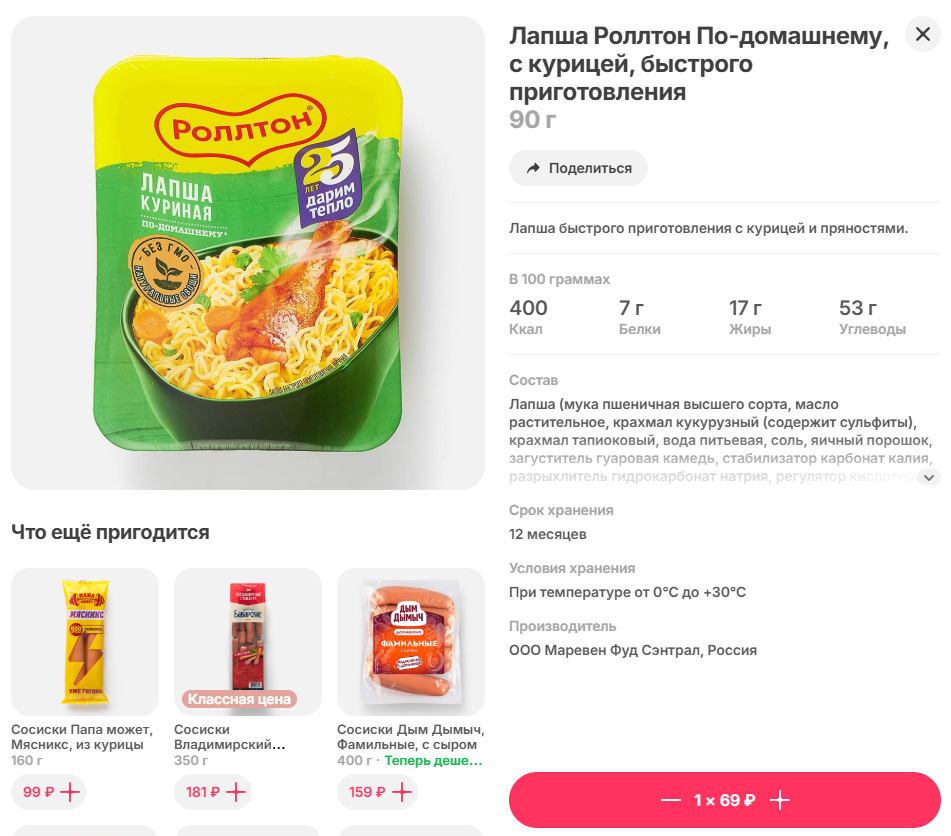Click the share arrow icon

click(x=533, y=168)
